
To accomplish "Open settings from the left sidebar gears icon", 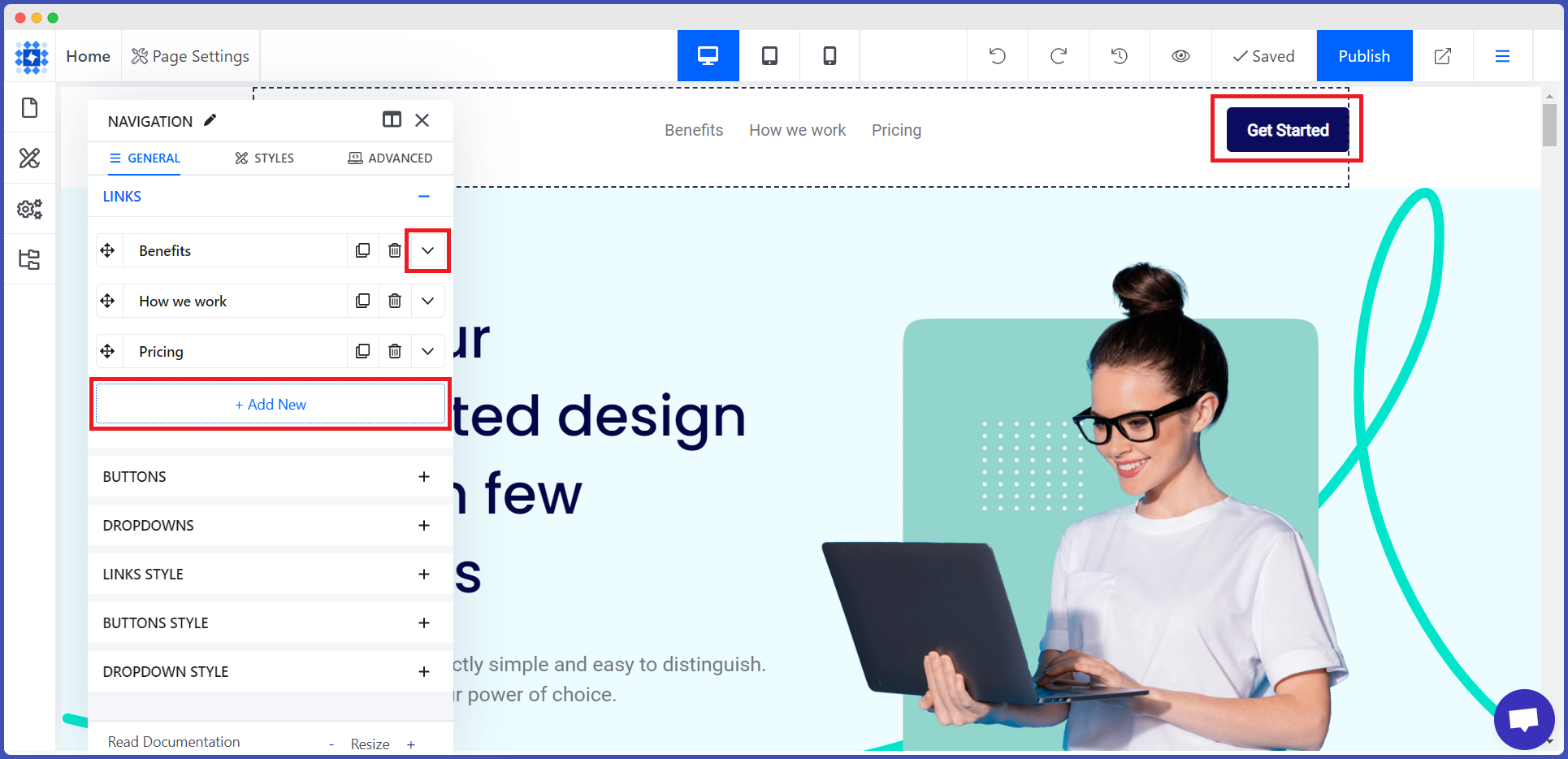I will pos(30,208).
